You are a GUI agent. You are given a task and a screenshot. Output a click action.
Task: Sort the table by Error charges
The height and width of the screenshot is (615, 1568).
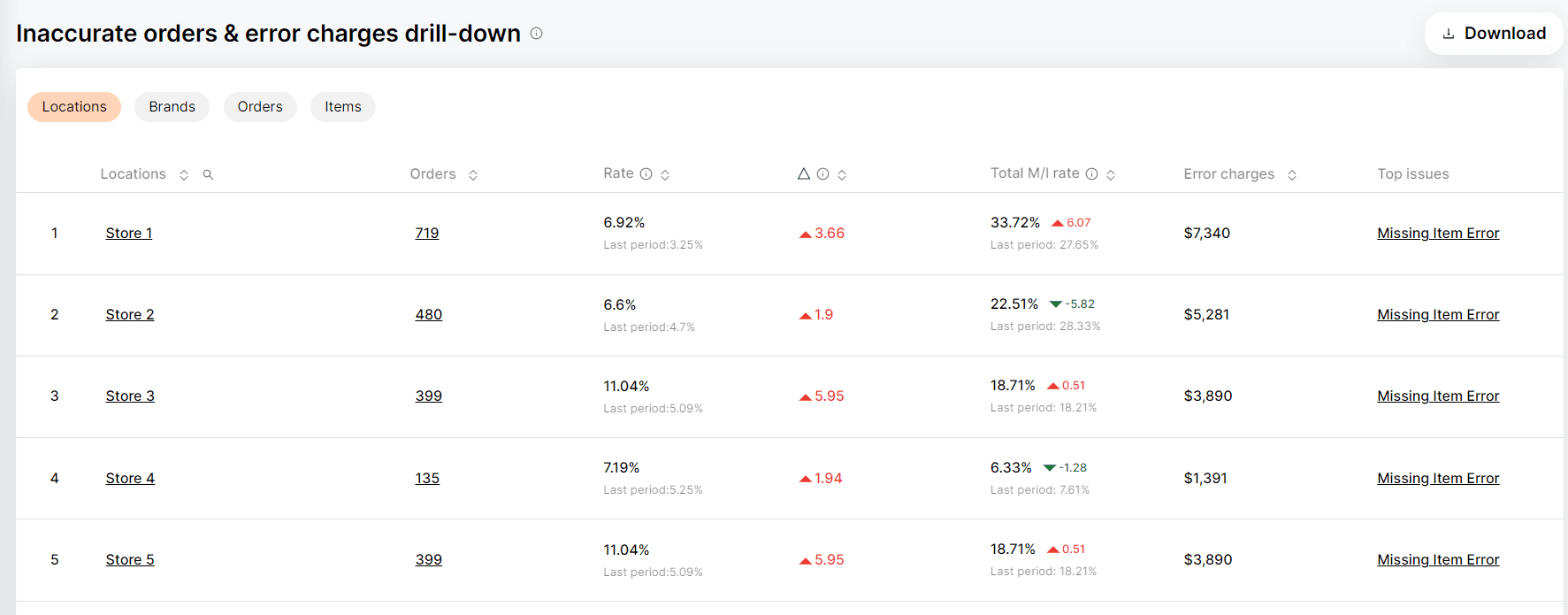click(1292, 175)
